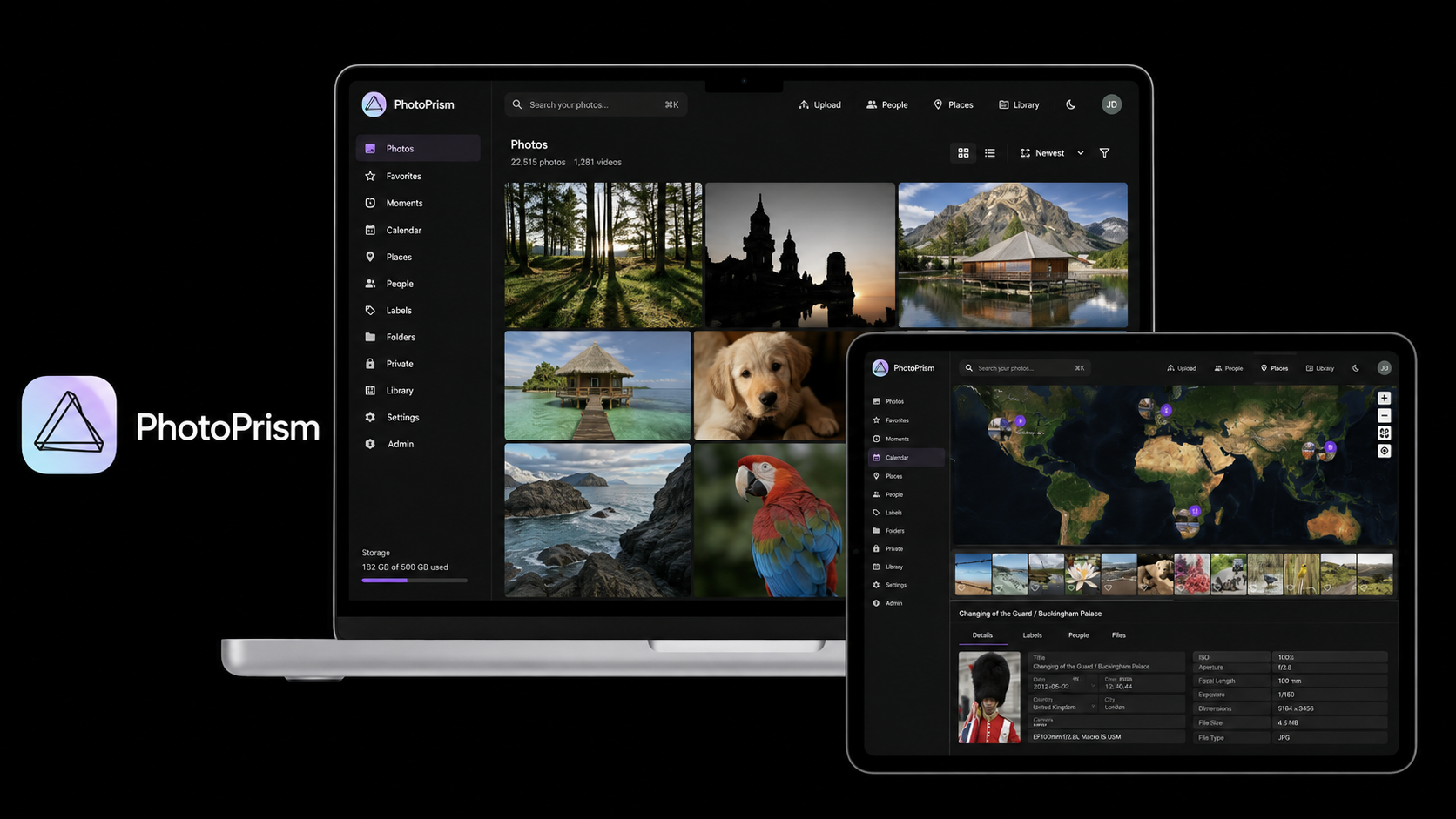
Task: Click the map style icon below zoom out
Action: click(1384, 433)
